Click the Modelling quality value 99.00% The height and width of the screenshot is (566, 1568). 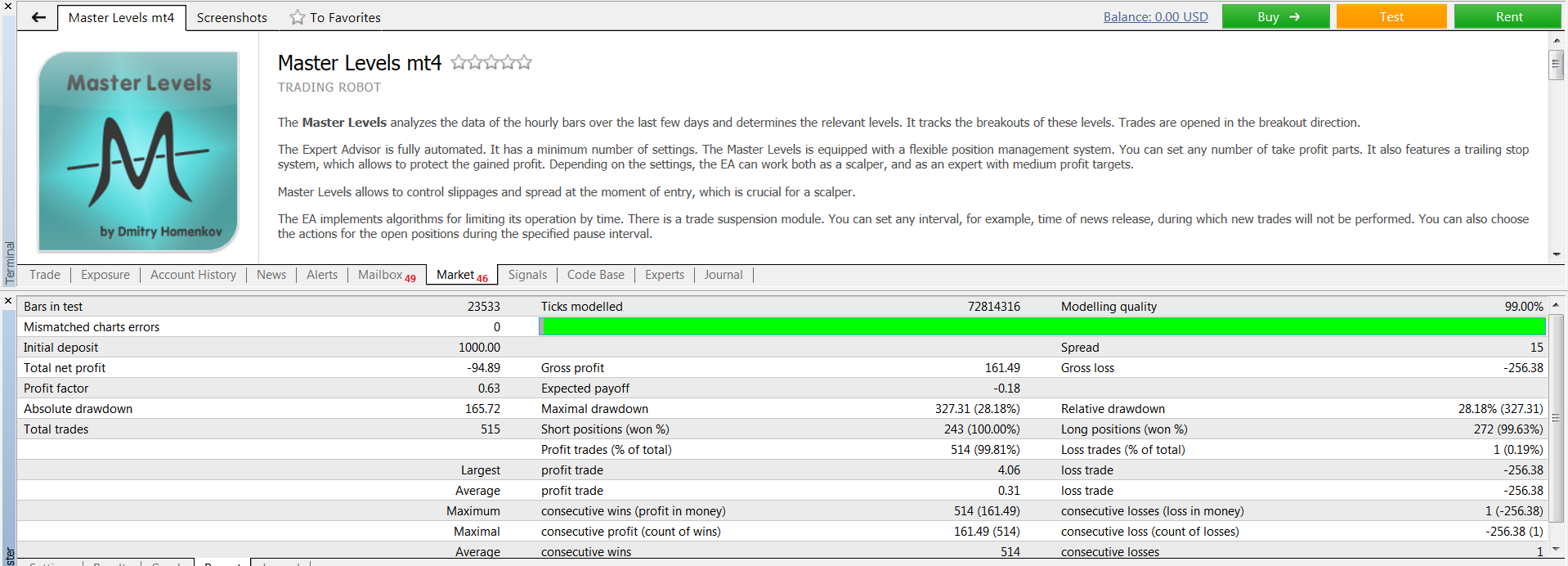pyautogui.click(x=1524, y=307)
